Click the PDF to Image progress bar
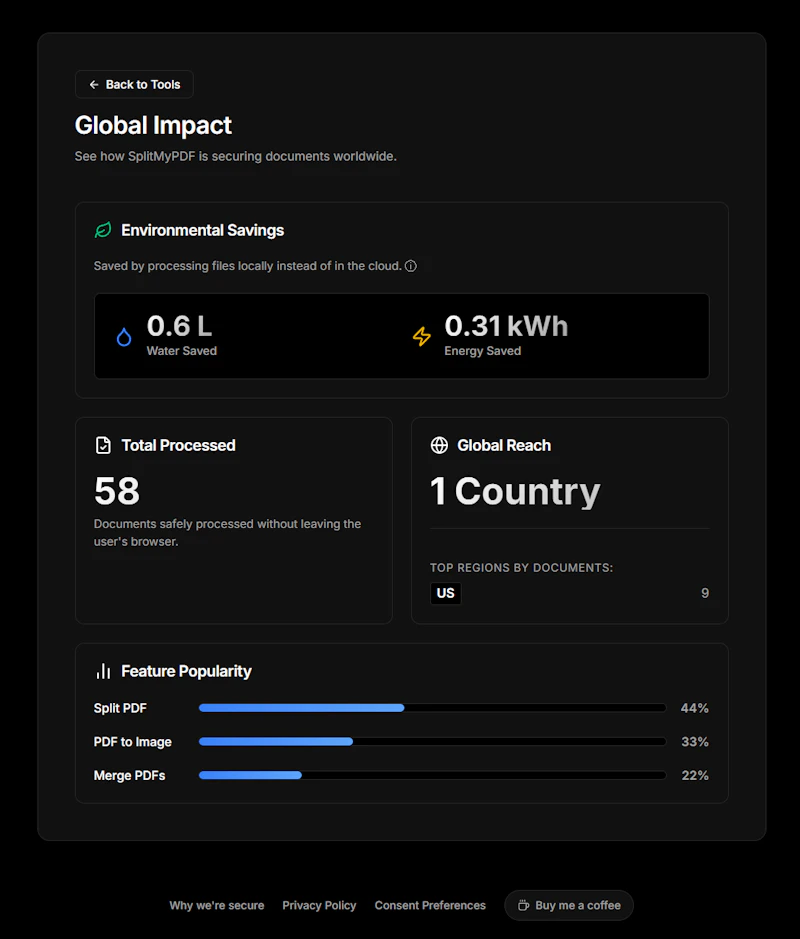 tap(432, 741)
